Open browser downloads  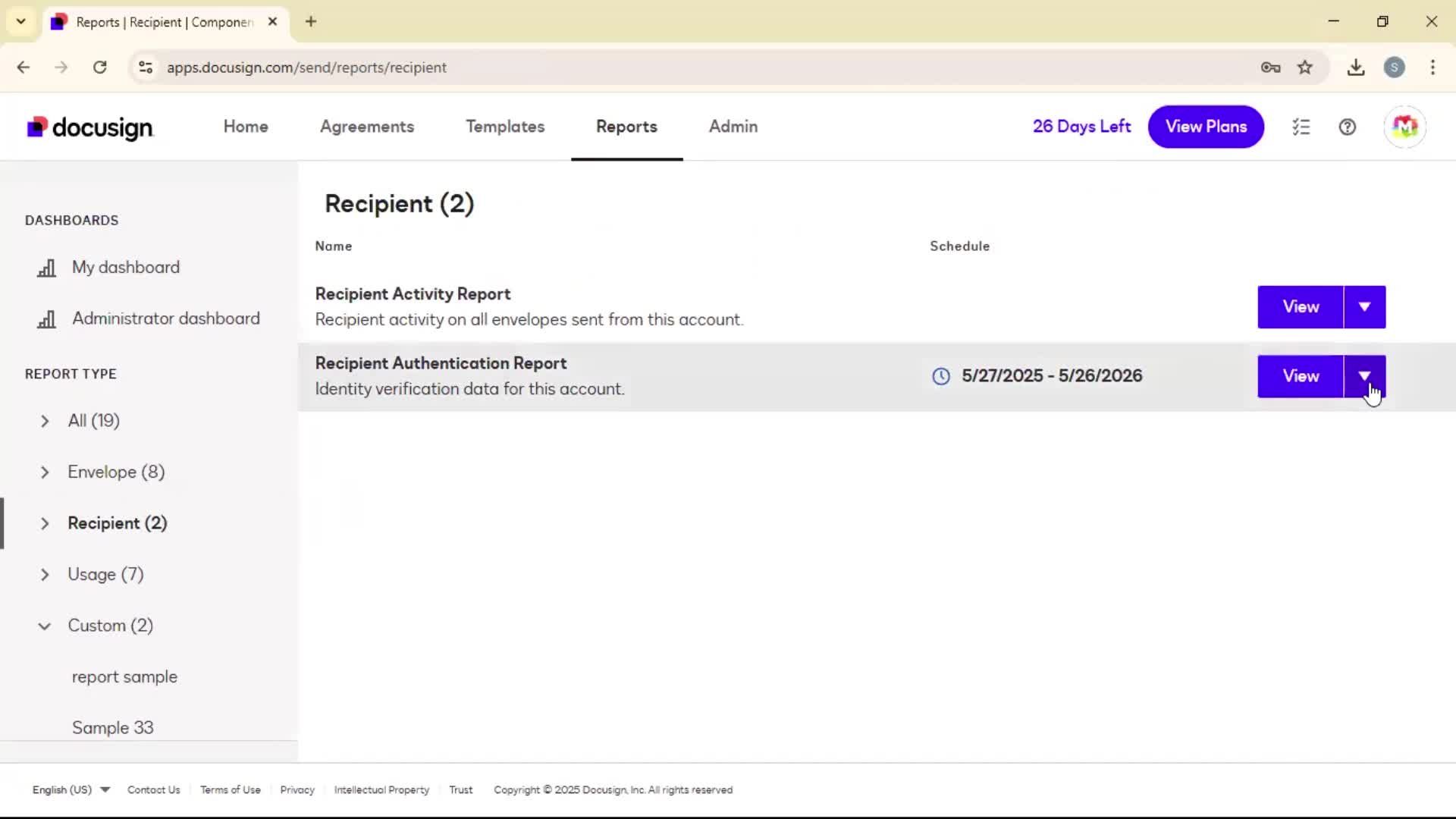[1356, 67]
